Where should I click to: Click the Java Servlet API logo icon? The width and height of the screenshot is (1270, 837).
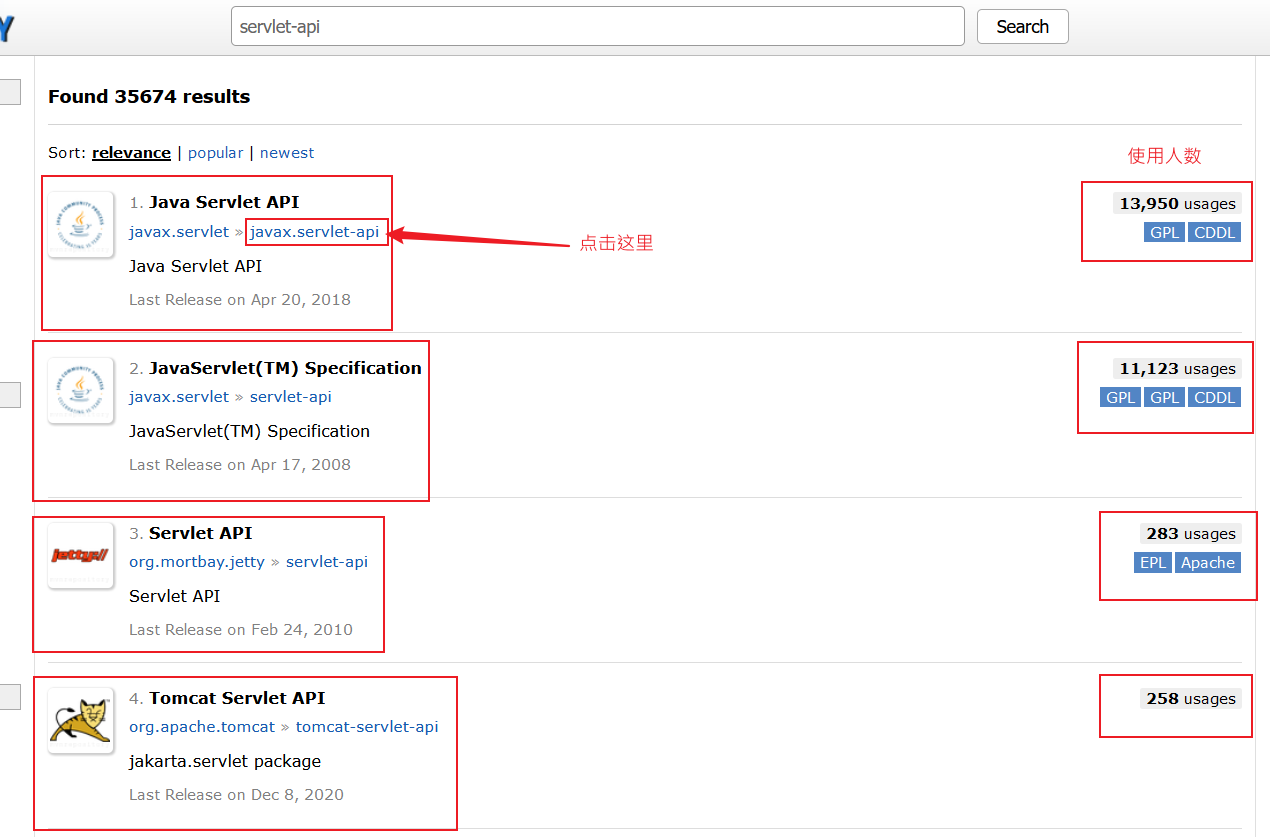[81, 225]
